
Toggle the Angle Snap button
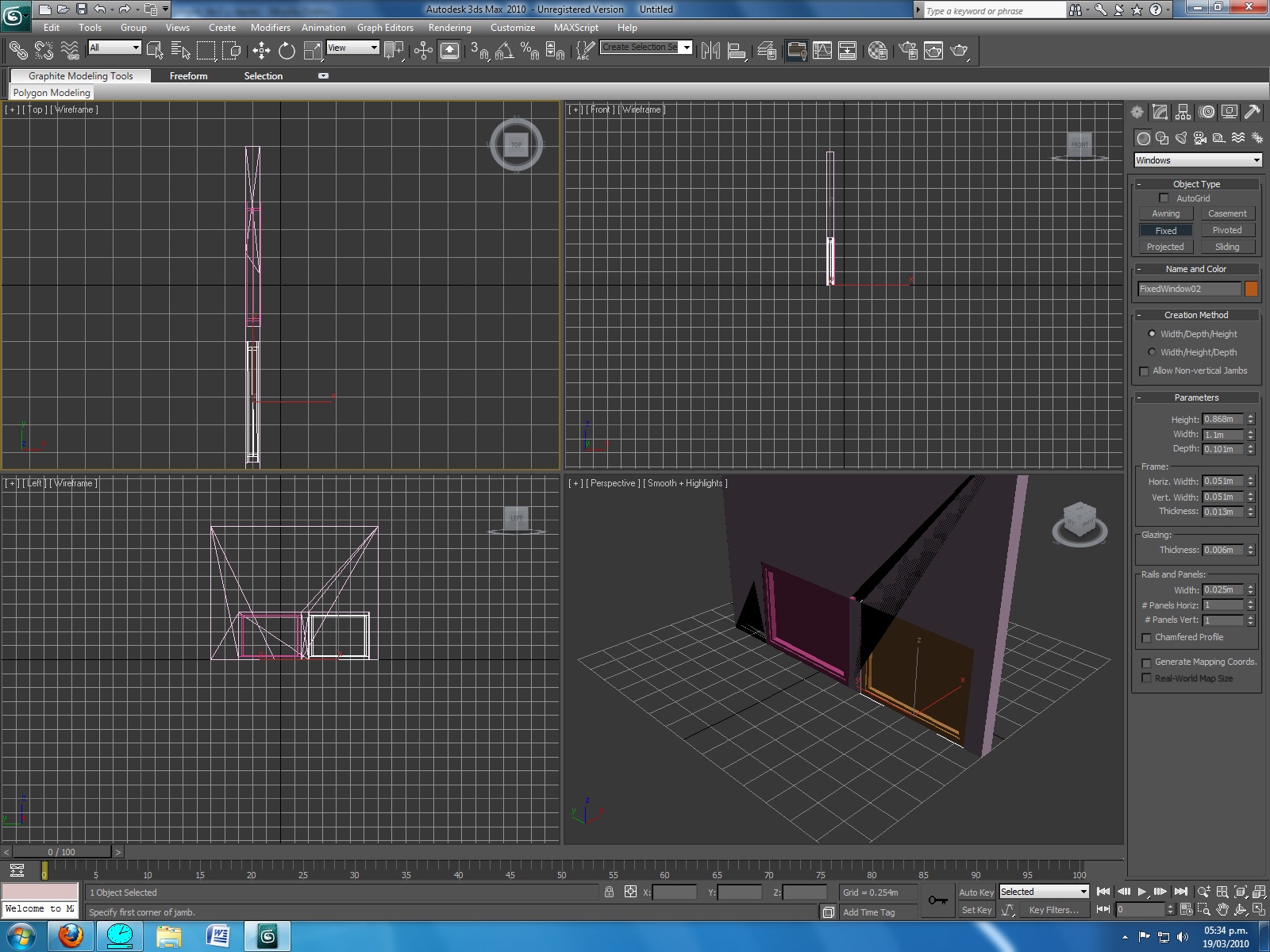[504, 51]
